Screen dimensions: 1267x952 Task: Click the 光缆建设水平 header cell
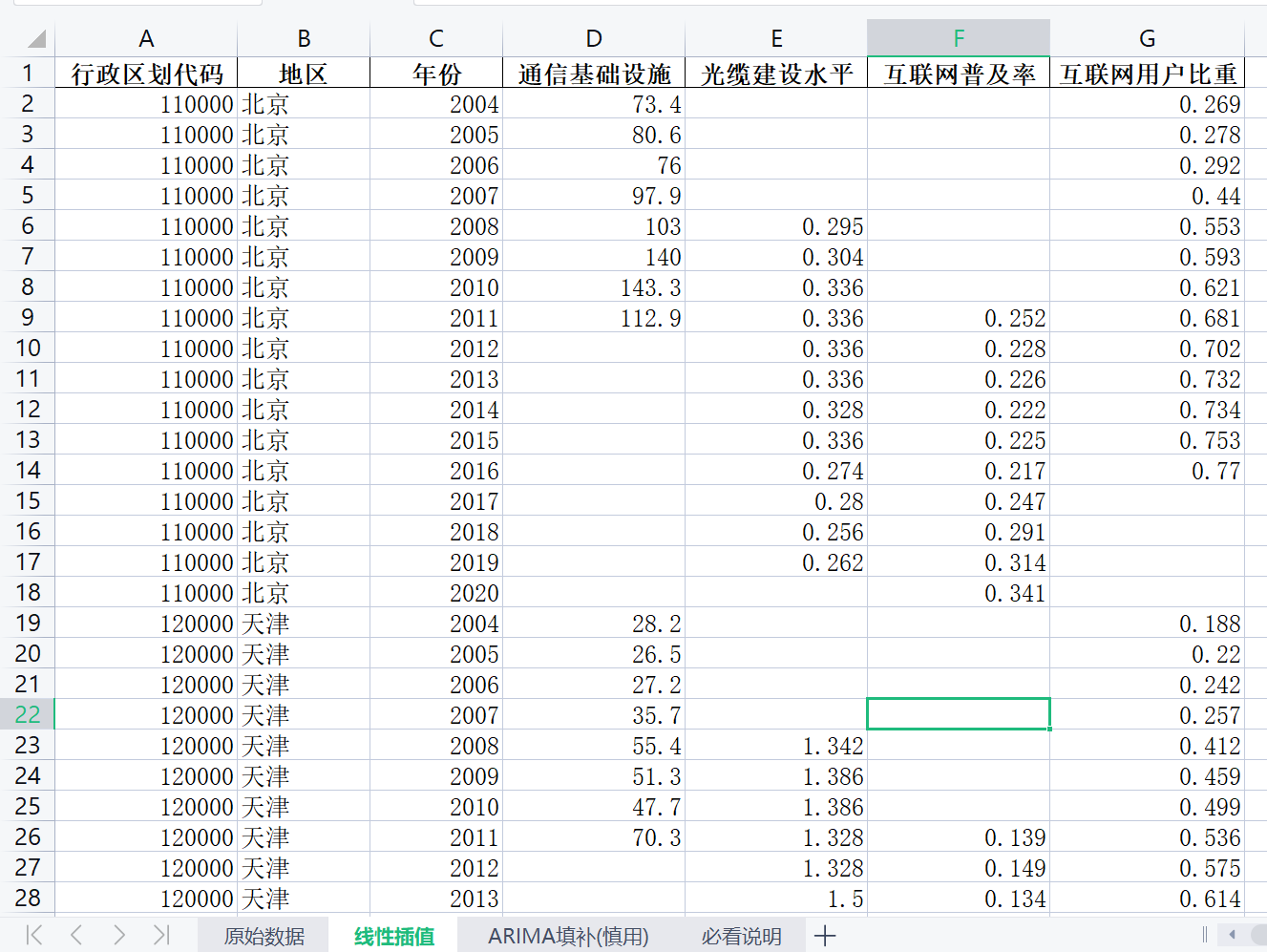pos(776,73)
